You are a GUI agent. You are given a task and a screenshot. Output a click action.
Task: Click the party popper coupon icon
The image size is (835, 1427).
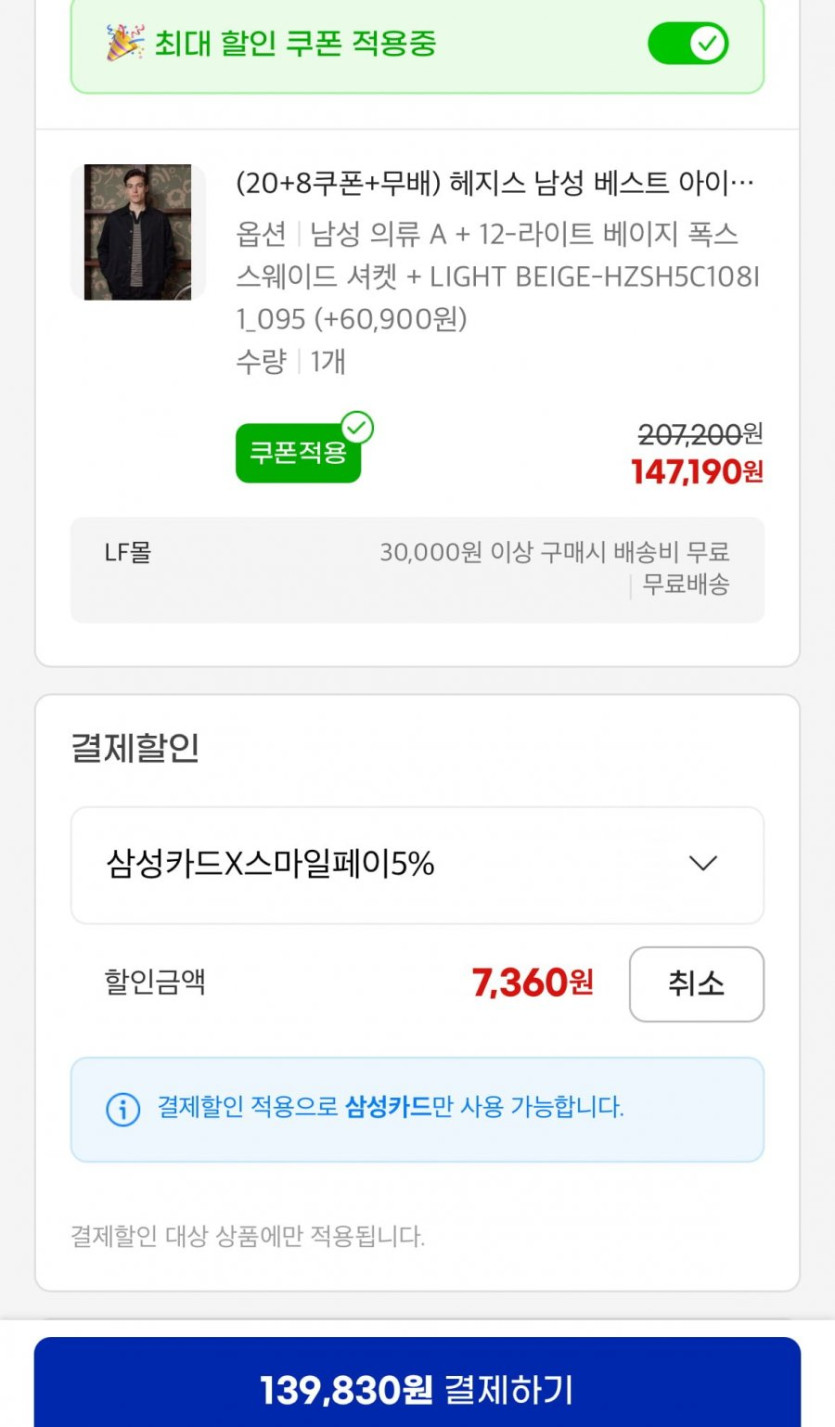pos(125,43)
